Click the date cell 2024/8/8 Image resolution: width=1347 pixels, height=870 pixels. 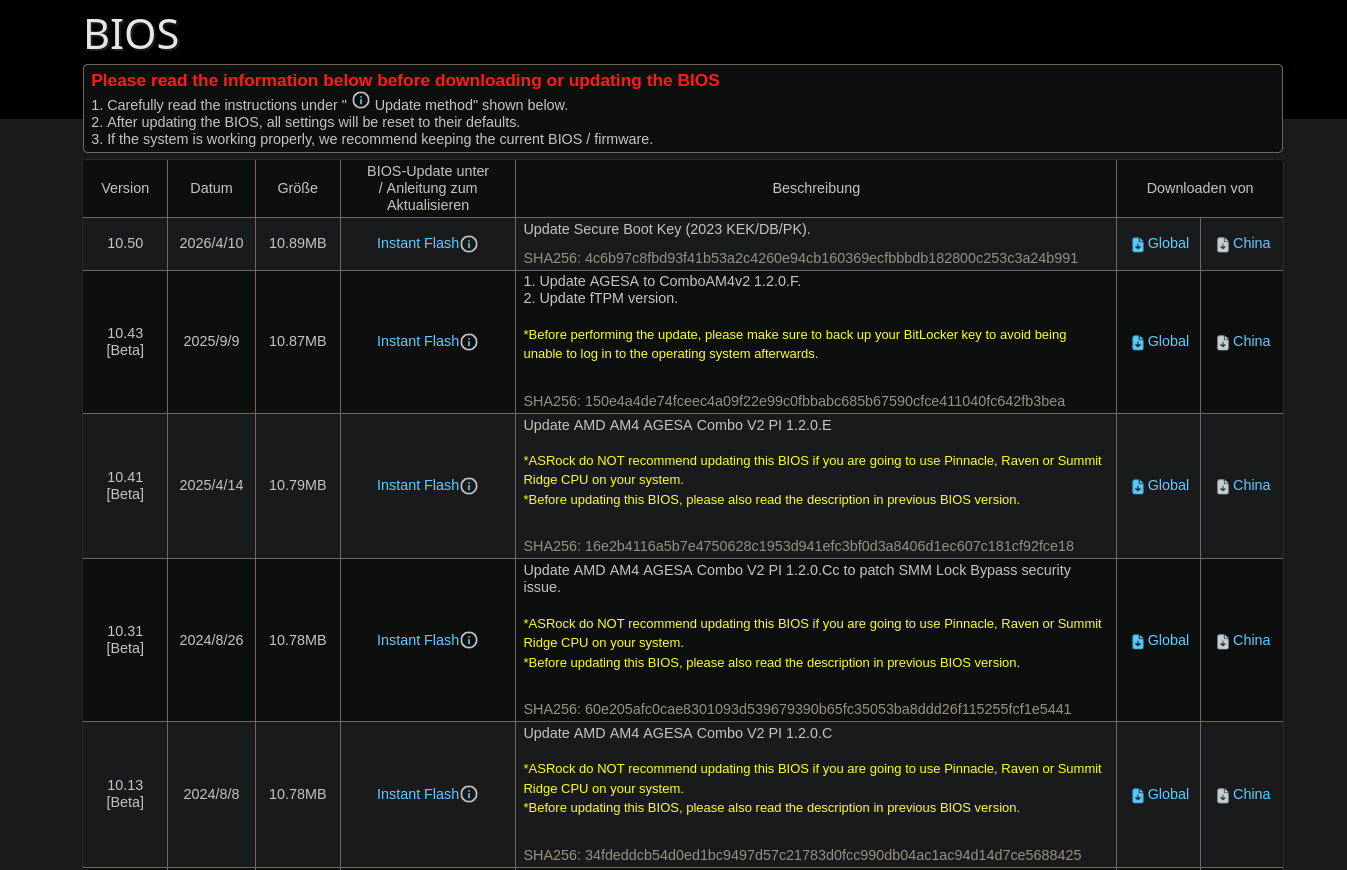click(x=211, y=794)
